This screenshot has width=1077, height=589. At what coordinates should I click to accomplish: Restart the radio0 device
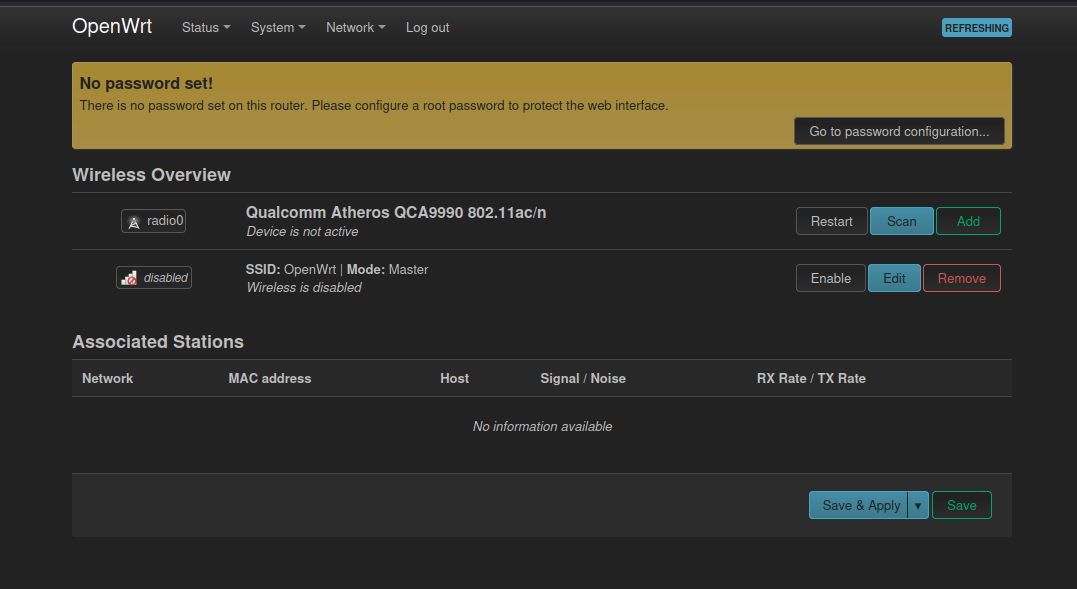tap(831, 221)
